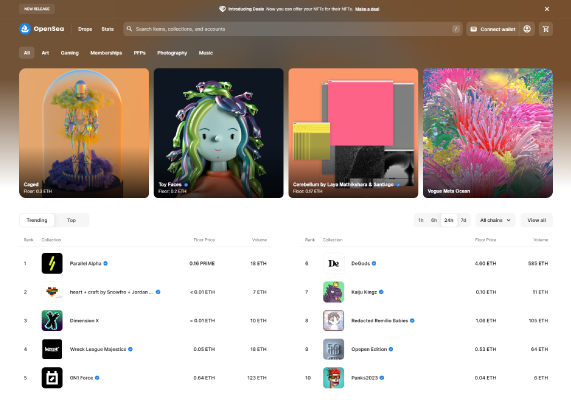Click the Parallel Alpha collection name
Image resolution: width=571 pixels, height=400 pixels.
pos(85,263)
